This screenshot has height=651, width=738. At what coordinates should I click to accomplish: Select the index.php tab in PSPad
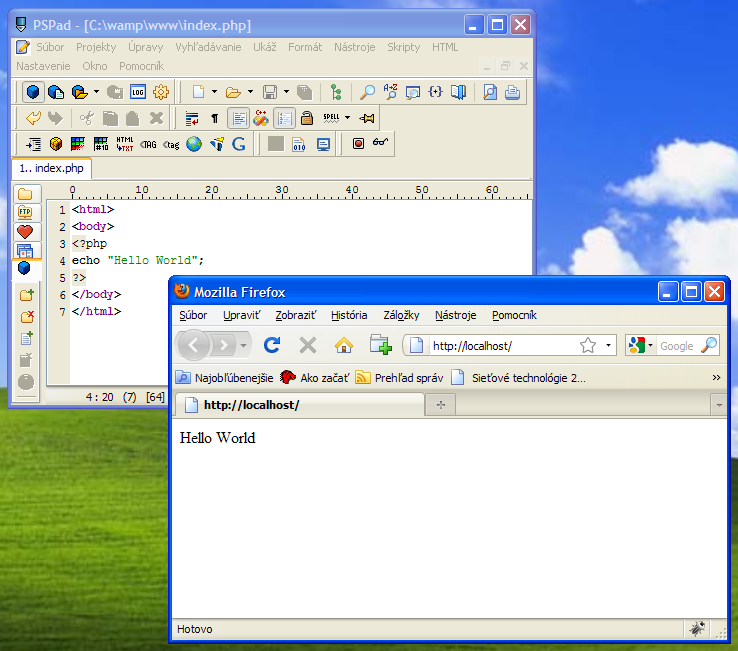pos(51,168)
